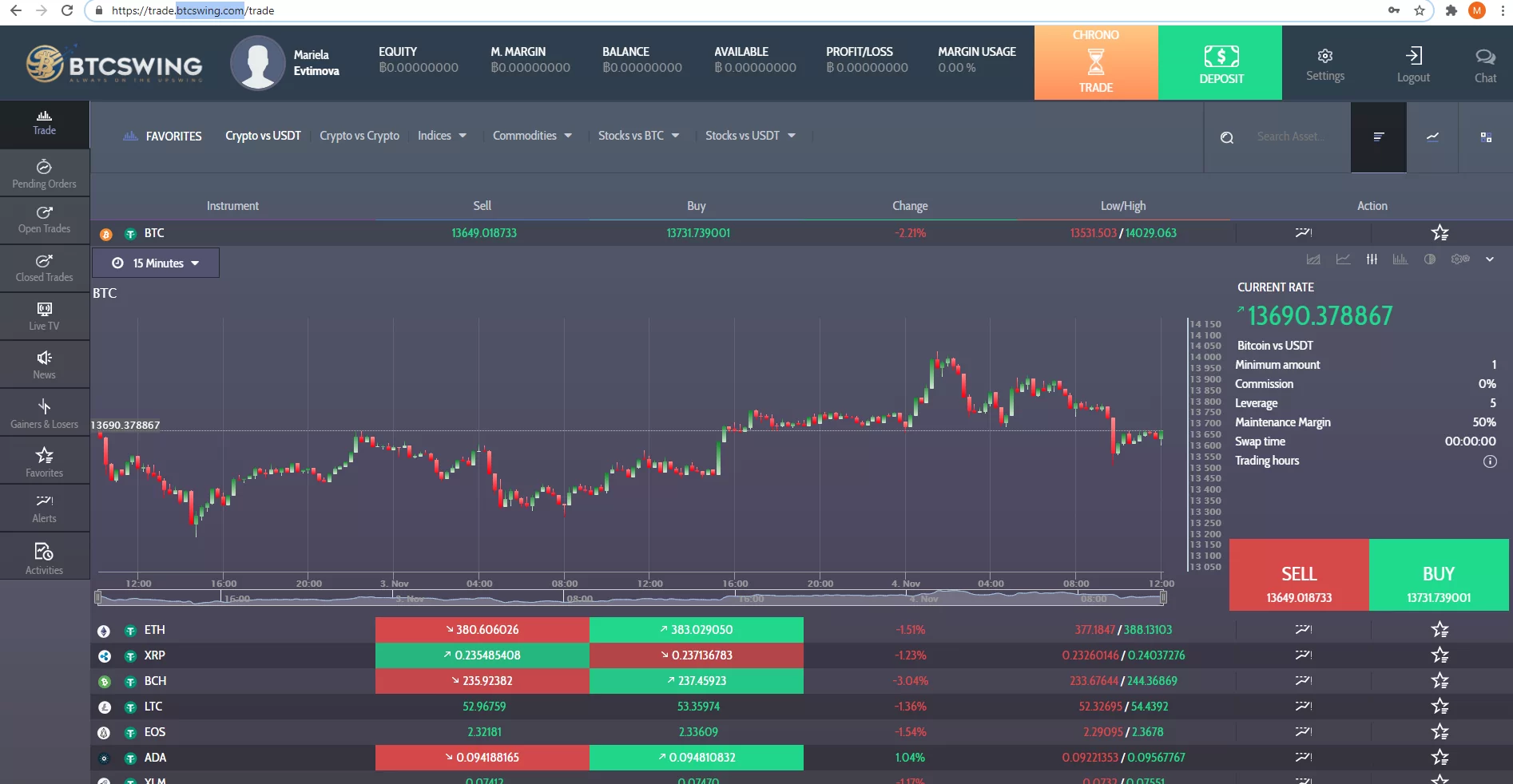The image size is (1513, 784).
Task: Add ETH to favorites with star
Action: (1440, 629)
